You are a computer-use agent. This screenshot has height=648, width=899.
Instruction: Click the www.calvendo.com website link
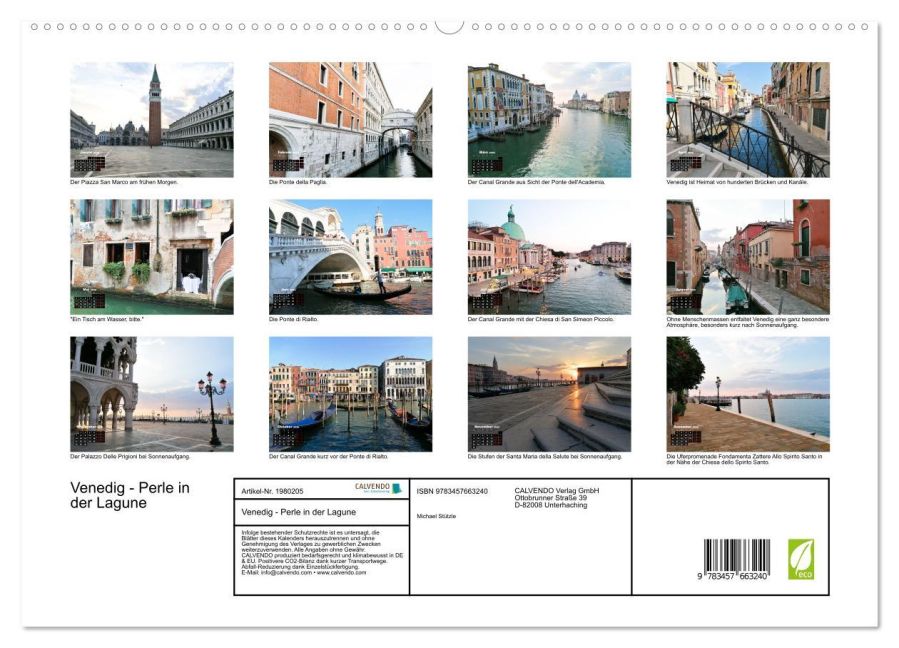coord(342,573)
